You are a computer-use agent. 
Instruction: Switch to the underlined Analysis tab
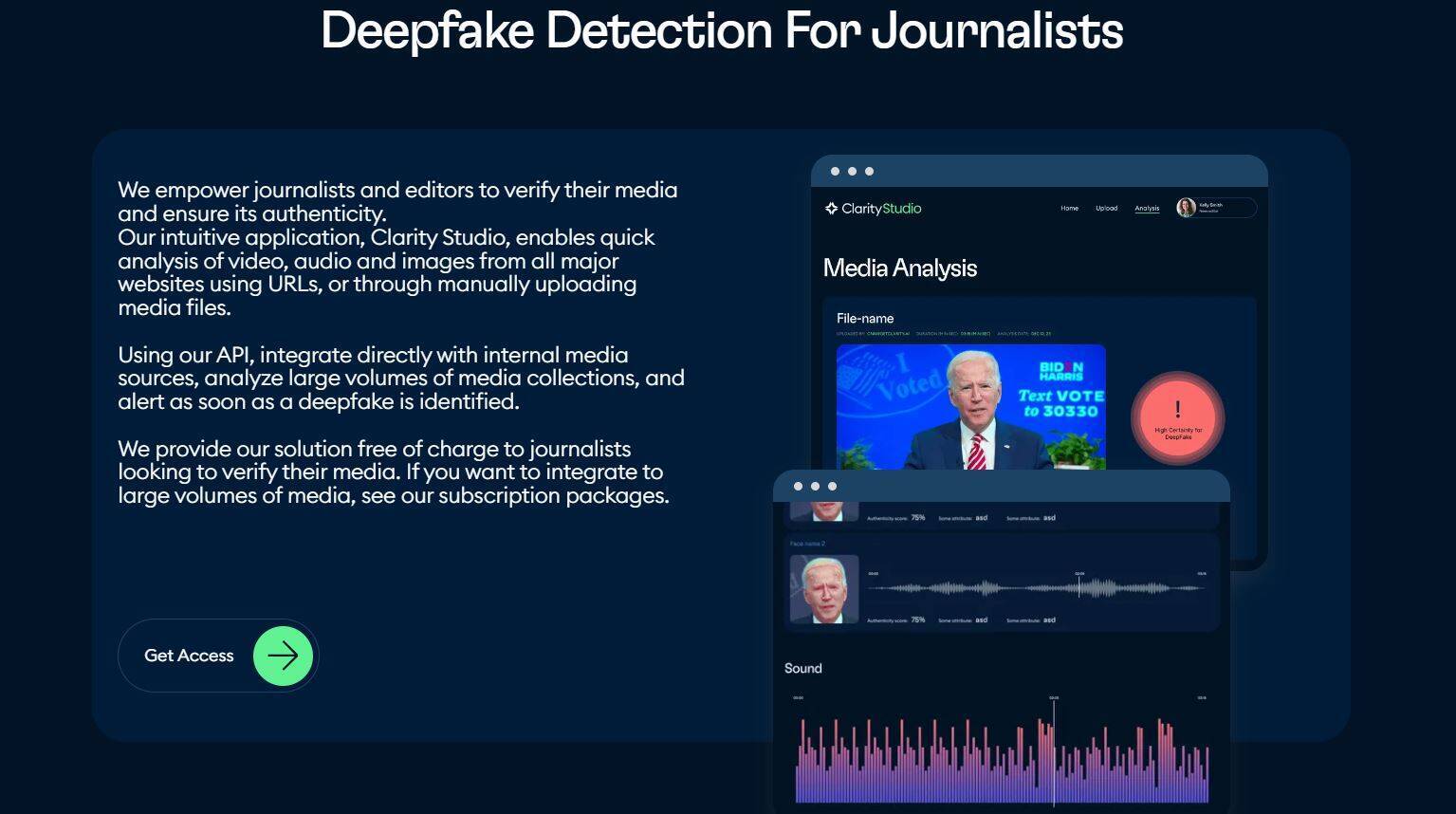pyautogui.click(x=1147, y=209)
